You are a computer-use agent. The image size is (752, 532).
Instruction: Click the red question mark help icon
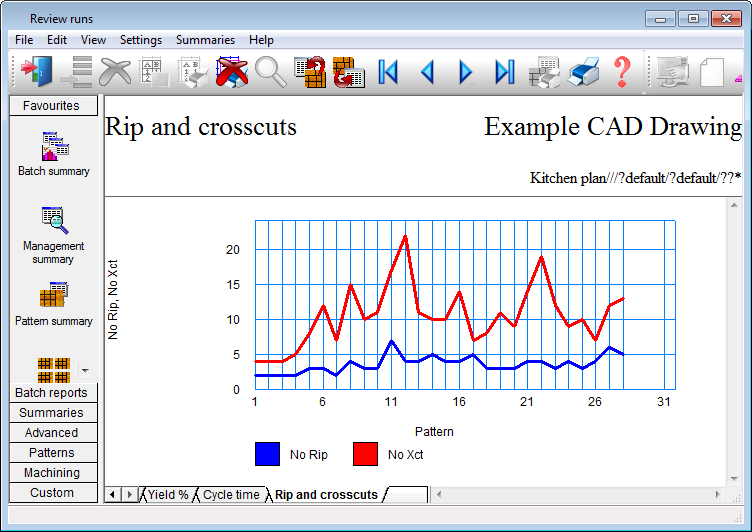click(x=622, y=72)
